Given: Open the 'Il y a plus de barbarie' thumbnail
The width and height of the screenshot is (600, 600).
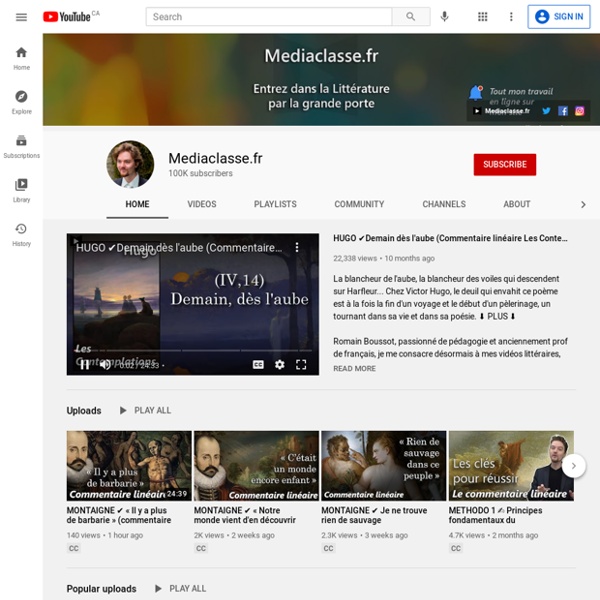Looking at the screenshot, I should tap(129, 466).
